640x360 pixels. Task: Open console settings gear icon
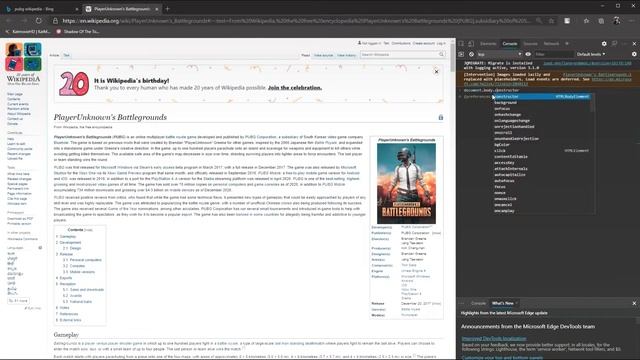[x=634, y=54]
